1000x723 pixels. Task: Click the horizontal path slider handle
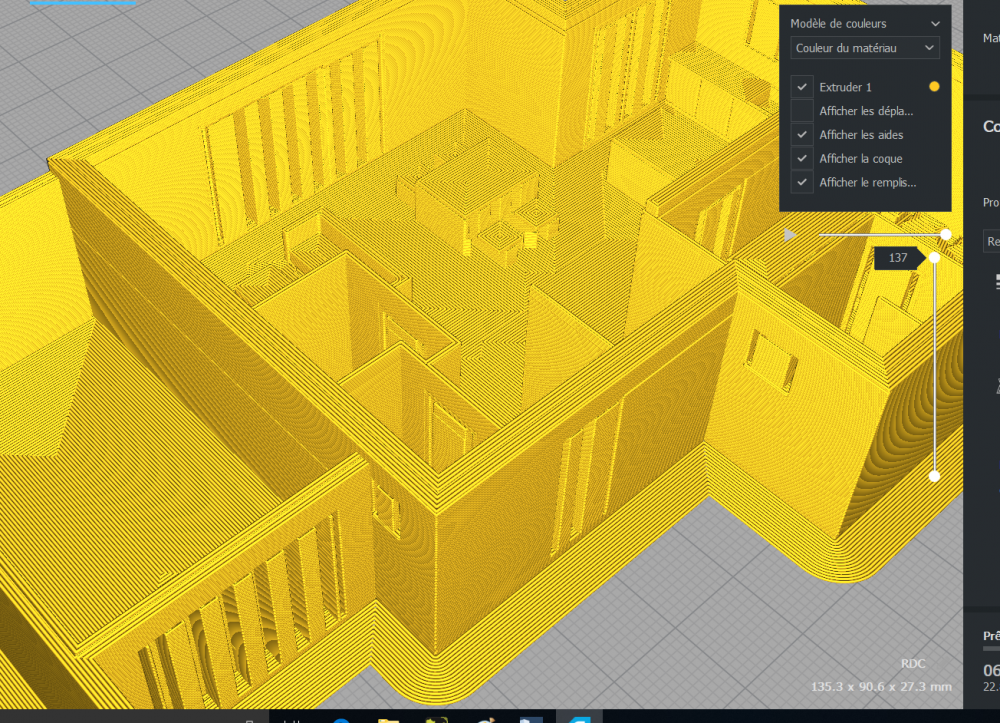(946, 235)
